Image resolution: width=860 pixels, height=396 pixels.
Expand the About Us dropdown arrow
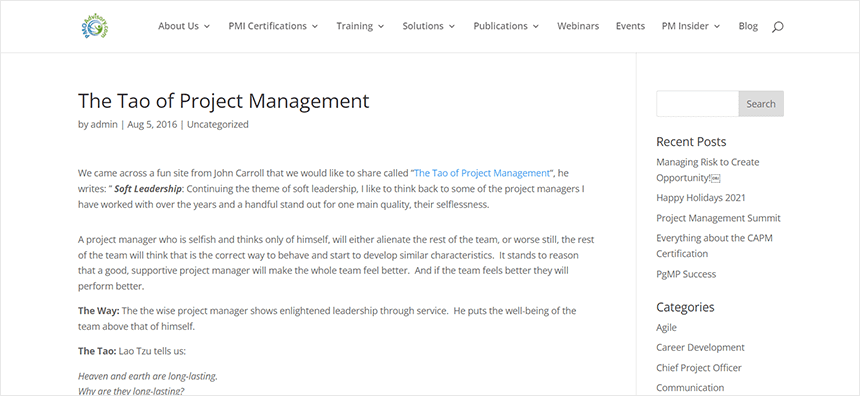(207, 26)
